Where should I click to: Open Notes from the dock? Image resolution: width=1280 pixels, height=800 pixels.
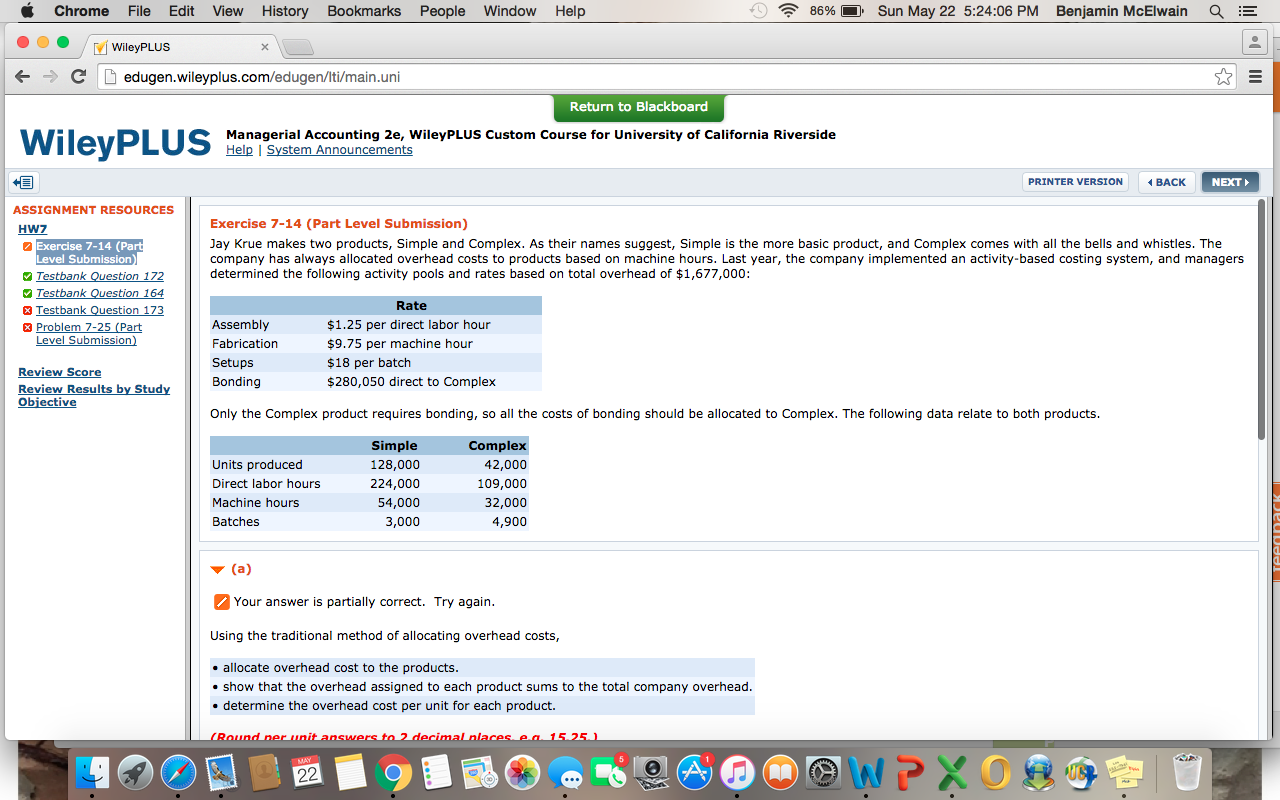click(x=351, y=772)
